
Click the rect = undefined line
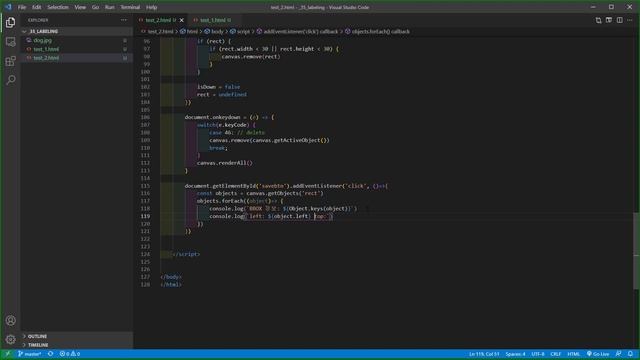[x=222, y=95]
